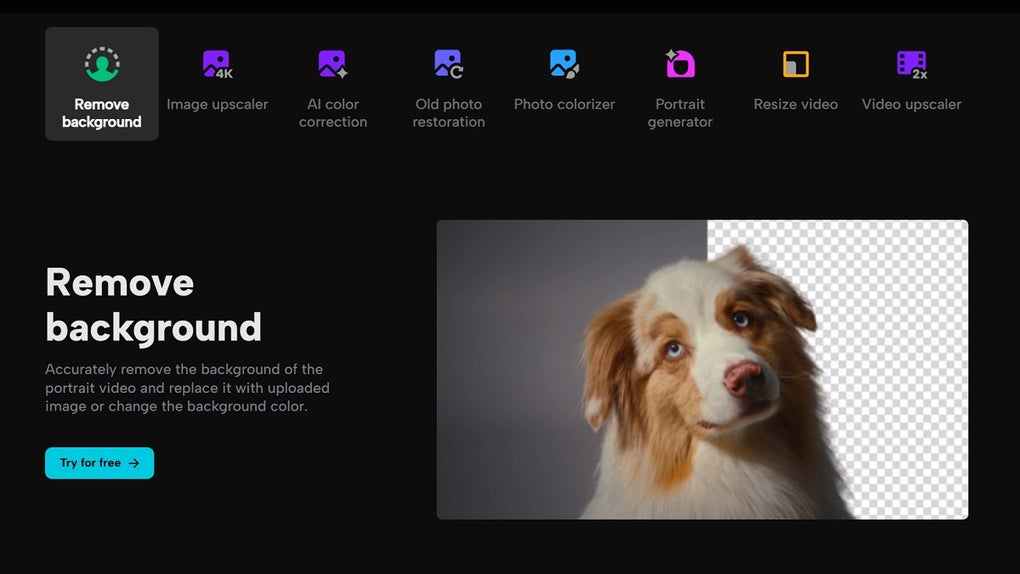
Task: Choose the Old photo restoration icon
Action: tap(448, 64)
